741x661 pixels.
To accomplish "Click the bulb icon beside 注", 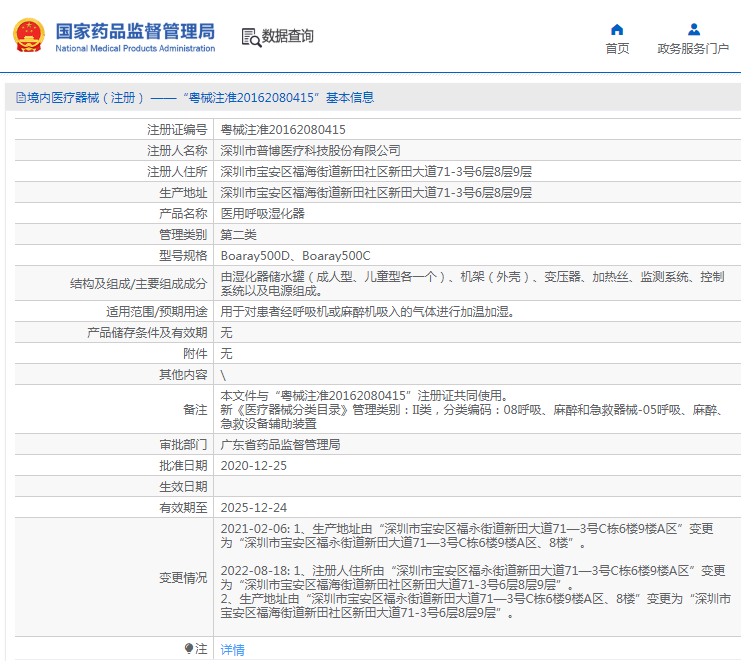I will tap(189, 648).
